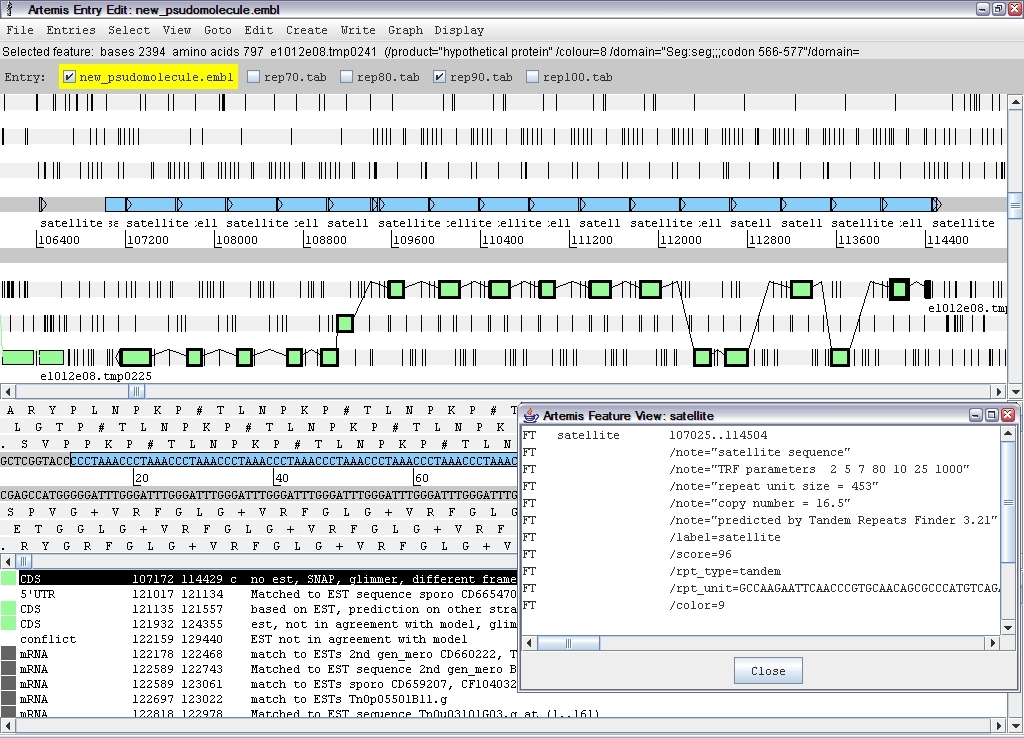This screenshot has width=1024, height=738.
Task: Enable the rep80.tab entry checkbox
Action: point(346,77)
